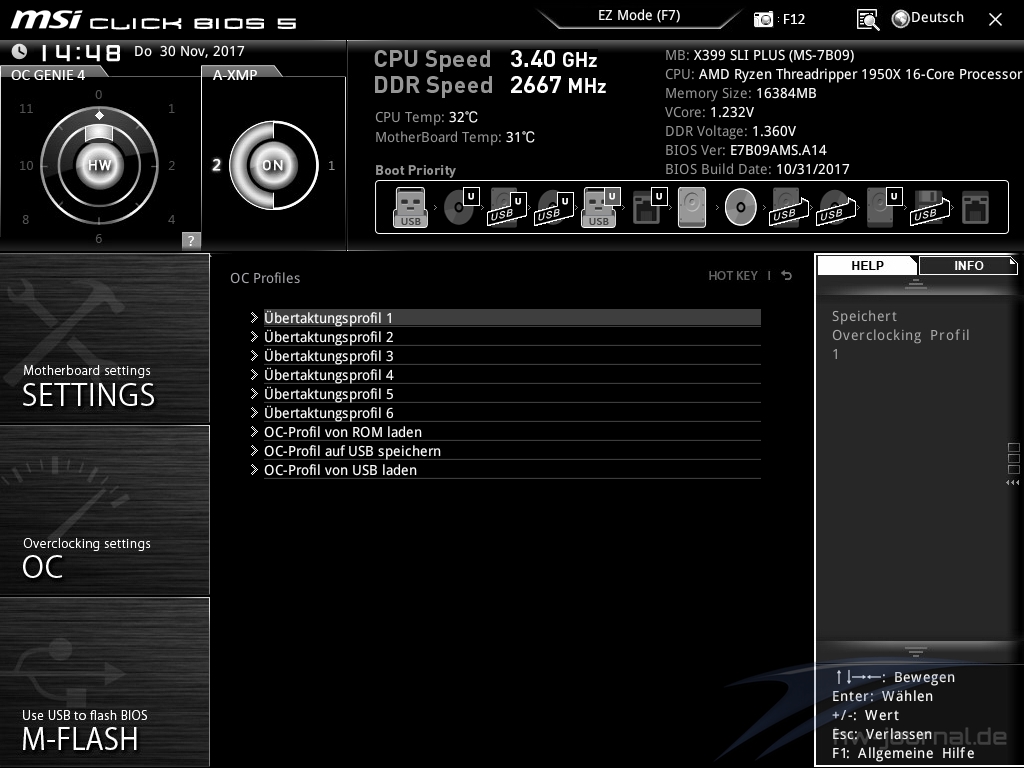Screen dimensions: 1024x768
Task: Click the system time 14:48
Action: pyautogui.click(x=80, y=52)
